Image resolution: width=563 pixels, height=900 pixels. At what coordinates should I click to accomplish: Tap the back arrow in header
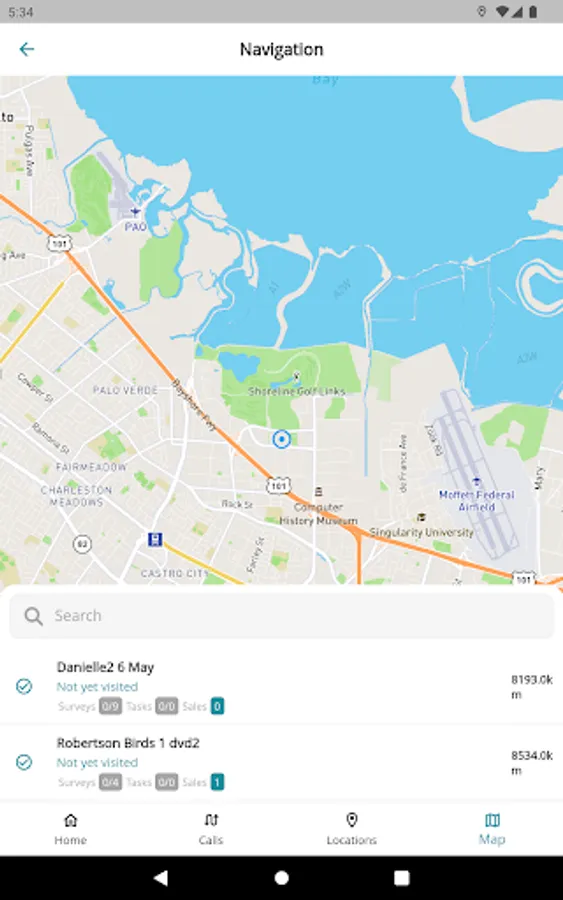tap(26, 49)
